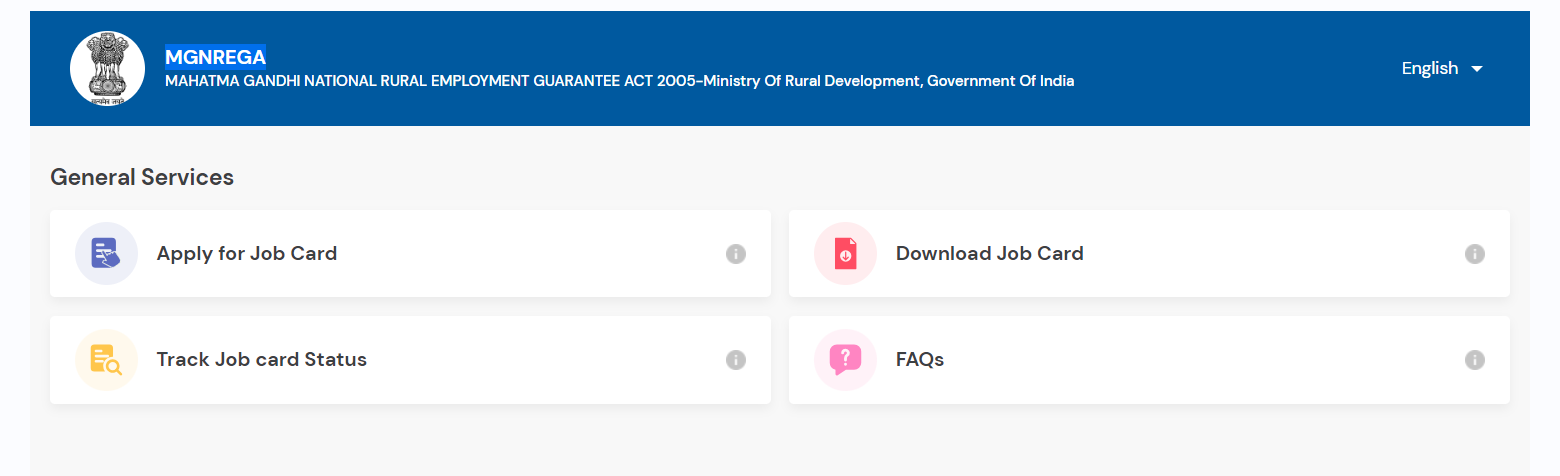
Task: Open the English language dropdown
Action: (x=1430, y=68)
